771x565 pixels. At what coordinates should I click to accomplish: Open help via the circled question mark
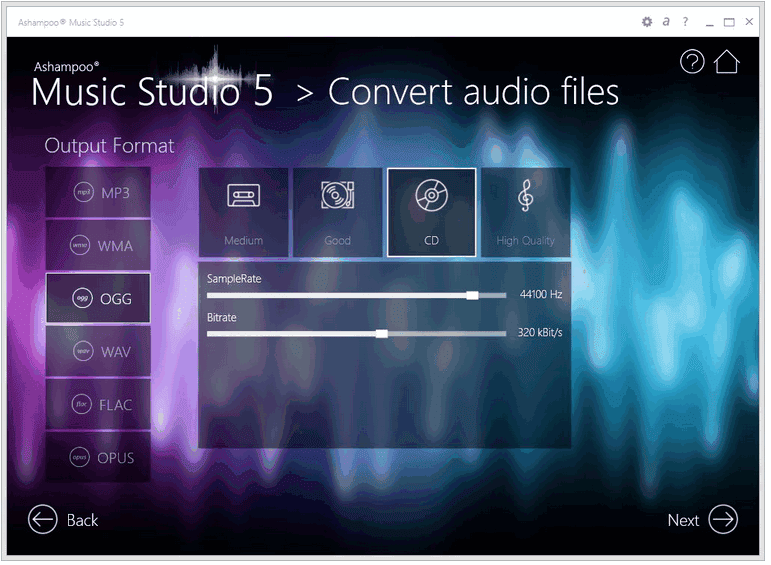click(x=692, y=62)
